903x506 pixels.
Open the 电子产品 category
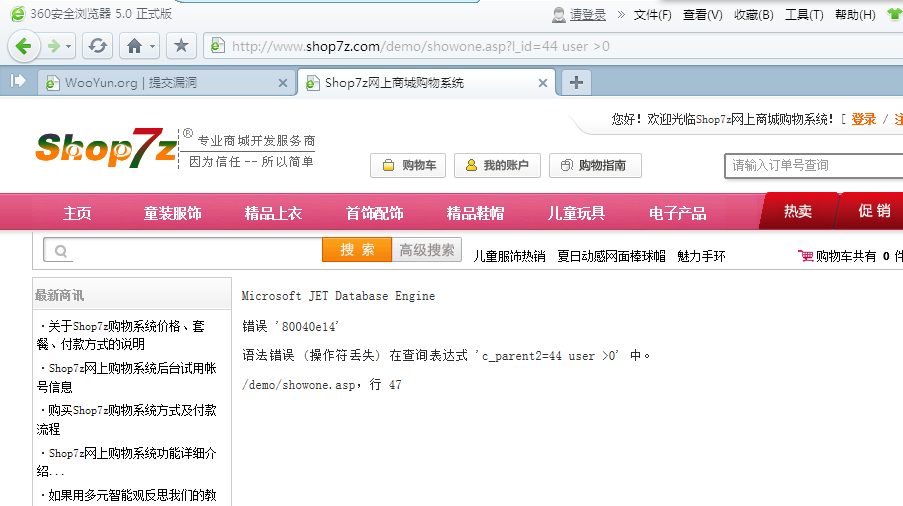point(677,213)
